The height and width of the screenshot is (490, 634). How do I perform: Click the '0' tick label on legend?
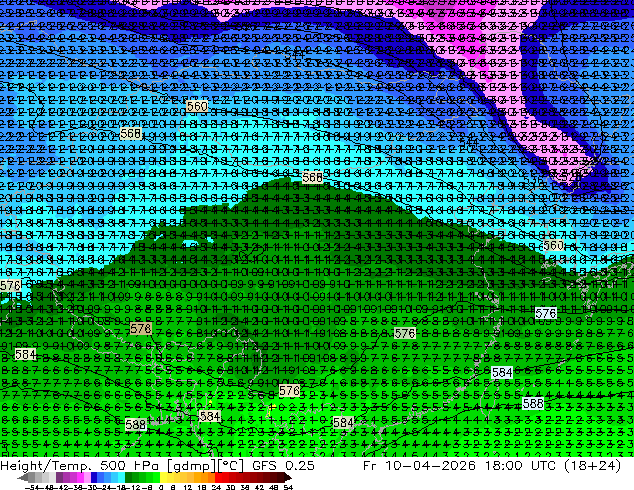tap(161, 487)
